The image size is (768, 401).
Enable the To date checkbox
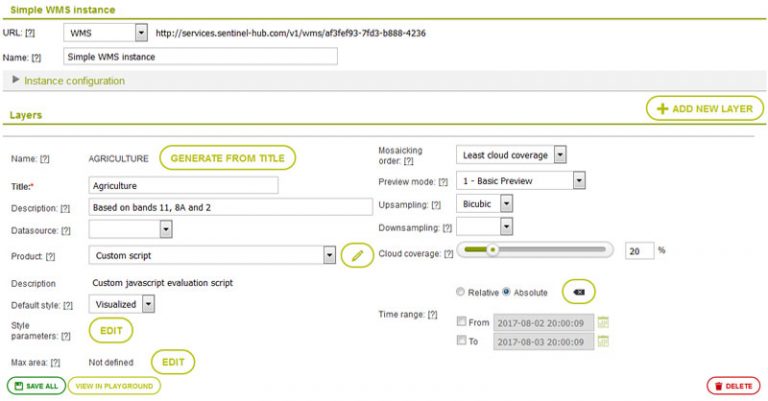click(461, 340)
